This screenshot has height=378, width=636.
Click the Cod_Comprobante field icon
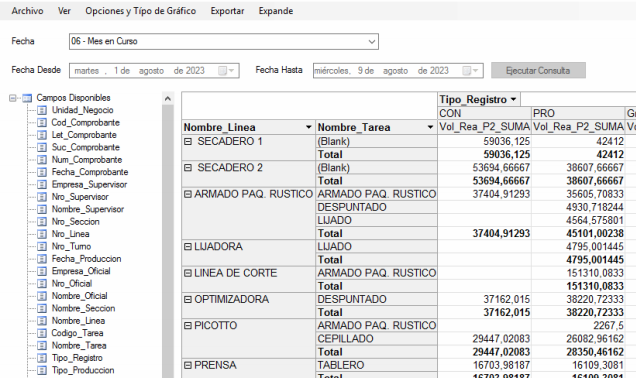pos(42,122)
